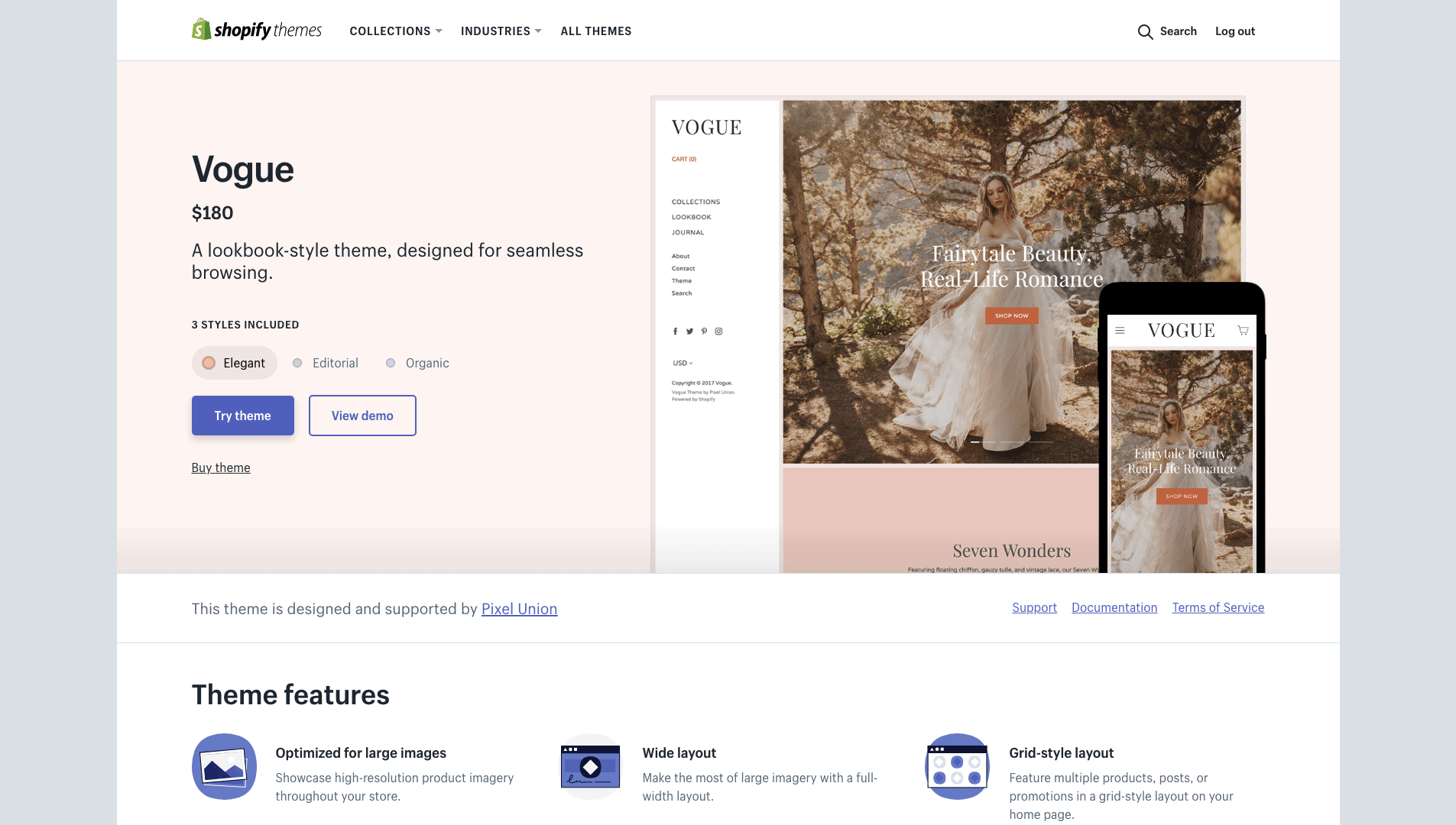Select the Editorial style option

tap(326, 363)
